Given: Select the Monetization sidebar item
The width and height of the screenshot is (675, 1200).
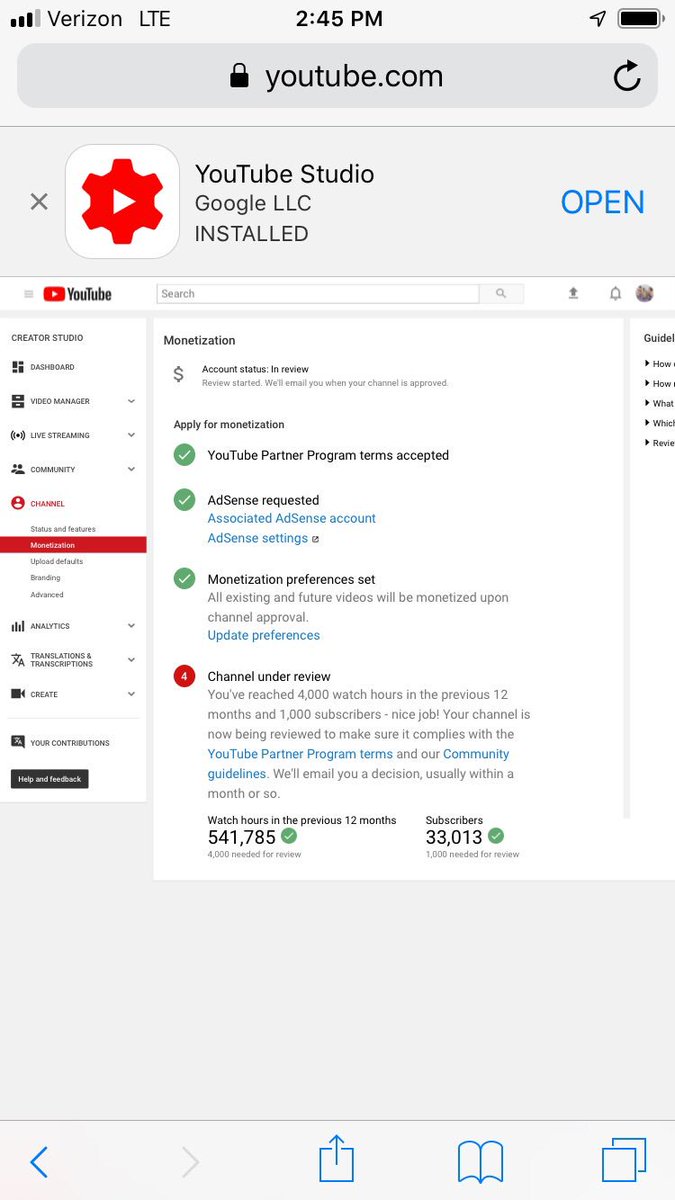Looking at the screenshot, I should click(74, 545).
